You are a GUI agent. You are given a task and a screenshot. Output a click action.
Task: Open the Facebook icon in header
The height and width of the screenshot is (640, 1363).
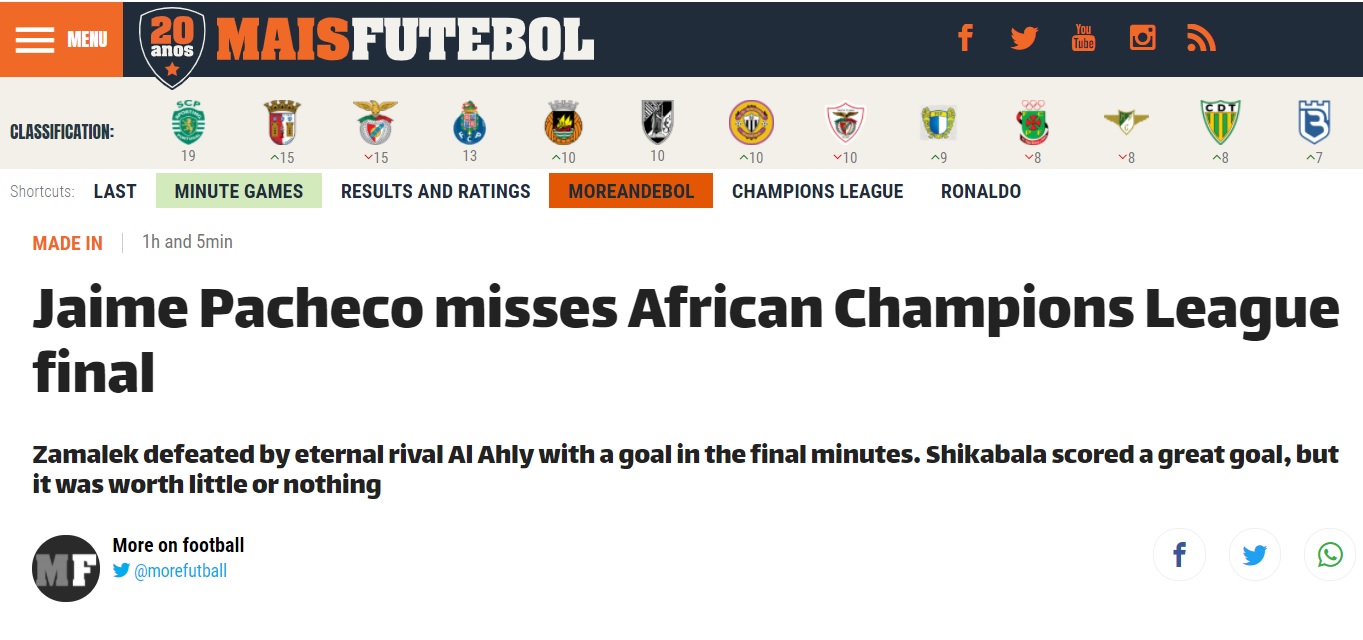click(965, 38)
